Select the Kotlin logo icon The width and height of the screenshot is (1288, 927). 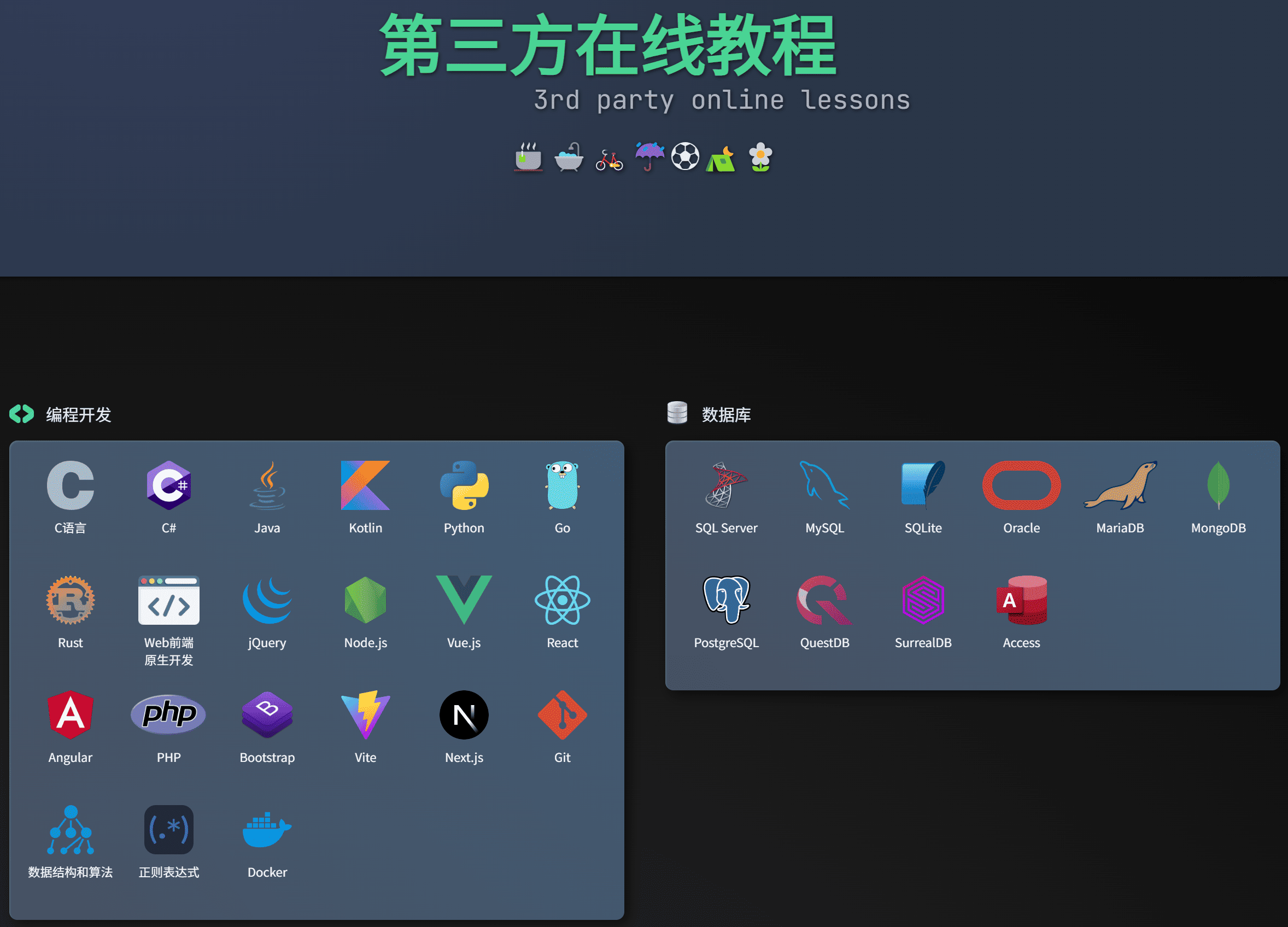tap(365, 485)
